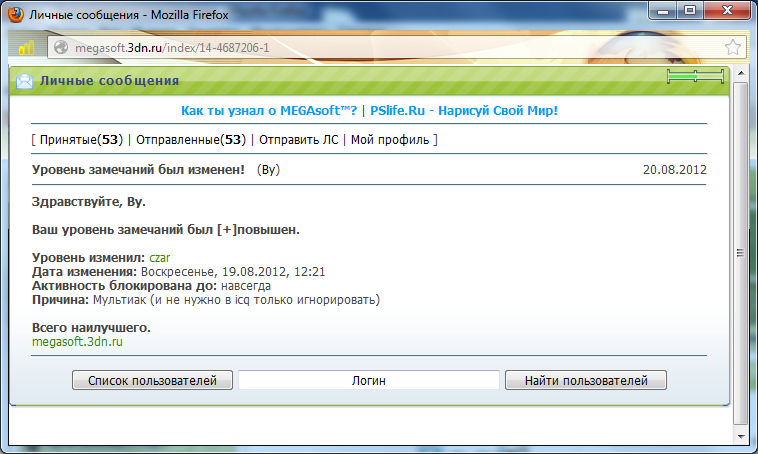Click the Firefox logo in title bar

[x=15, y=15]
